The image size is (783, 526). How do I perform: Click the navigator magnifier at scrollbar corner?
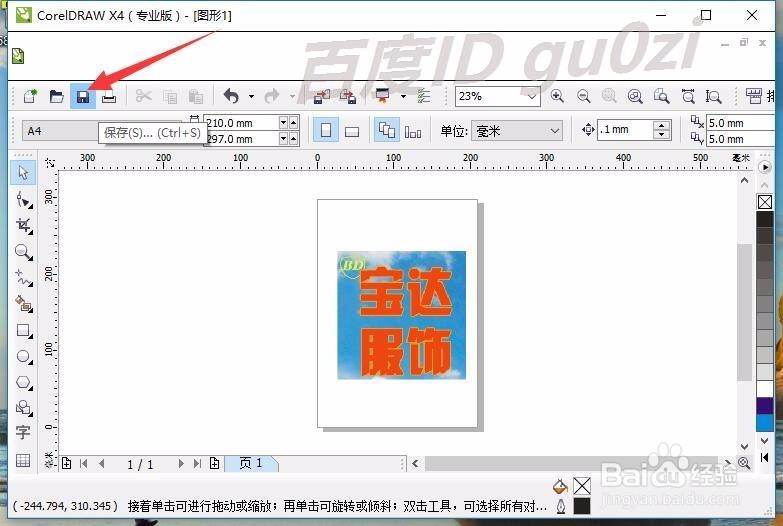[x=744, y=463]
